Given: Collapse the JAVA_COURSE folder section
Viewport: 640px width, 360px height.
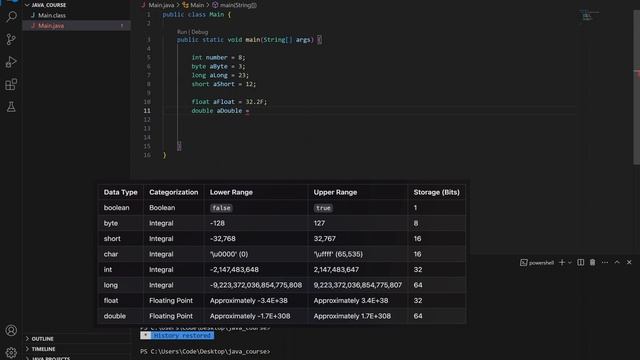Looking at the screenshot, I should pos(49,5).
